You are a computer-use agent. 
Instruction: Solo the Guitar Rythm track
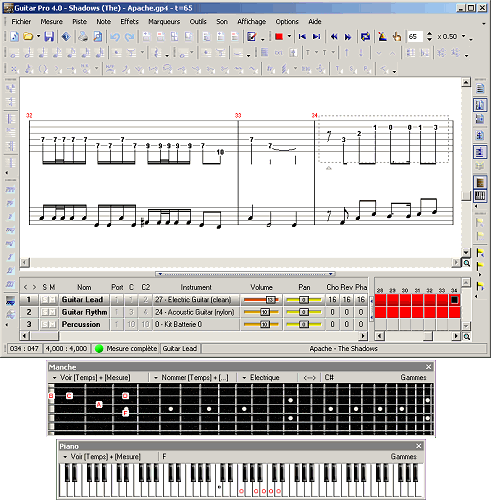45,312
